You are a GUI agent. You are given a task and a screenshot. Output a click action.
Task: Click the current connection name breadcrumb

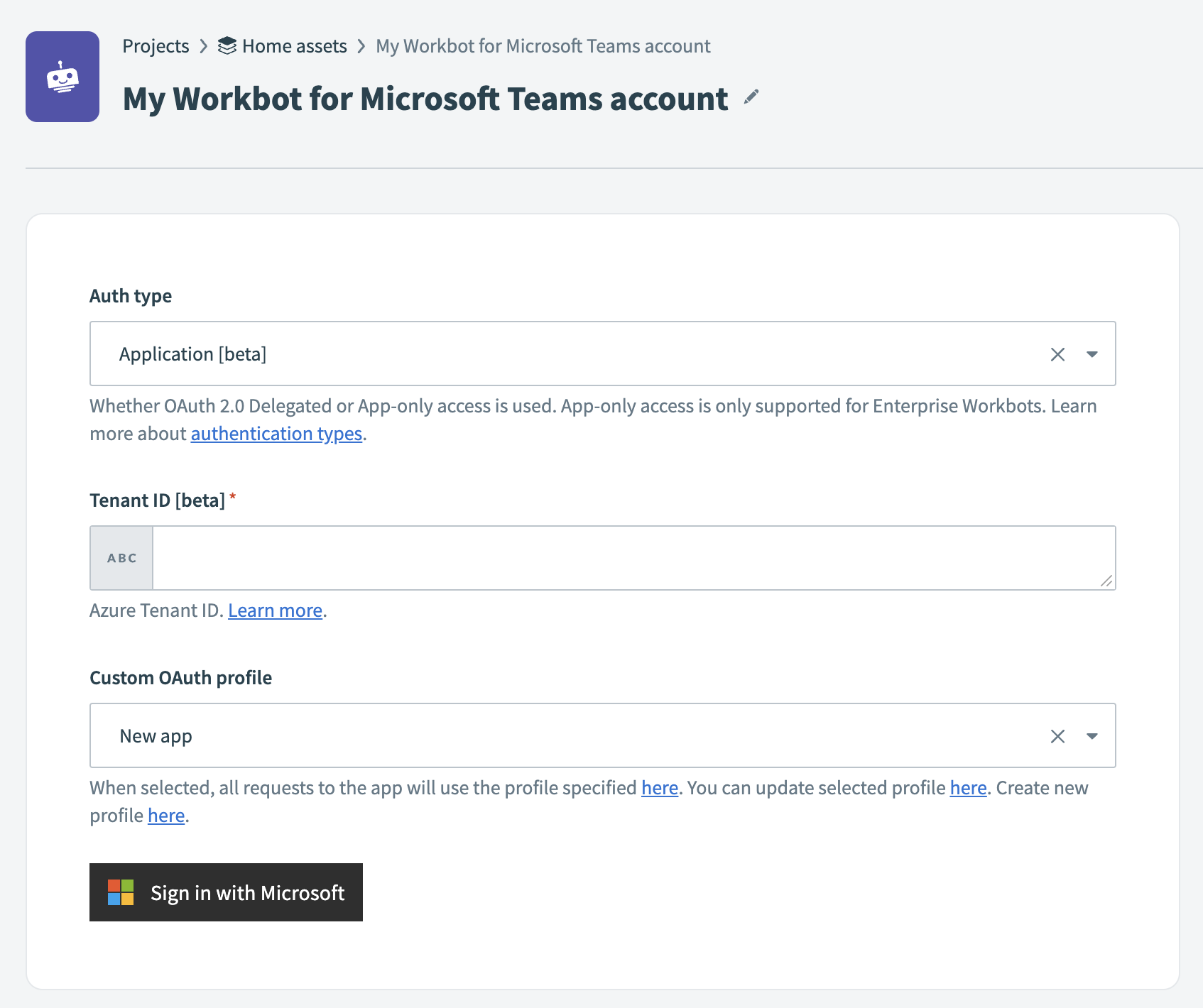pyautogui.click(x=543, y=46)
